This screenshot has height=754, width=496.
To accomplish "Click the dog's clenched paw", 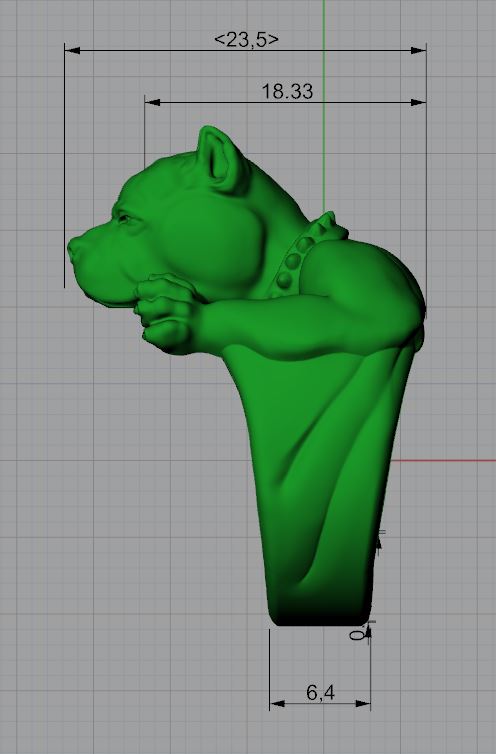I will click(x=166, y=314).
